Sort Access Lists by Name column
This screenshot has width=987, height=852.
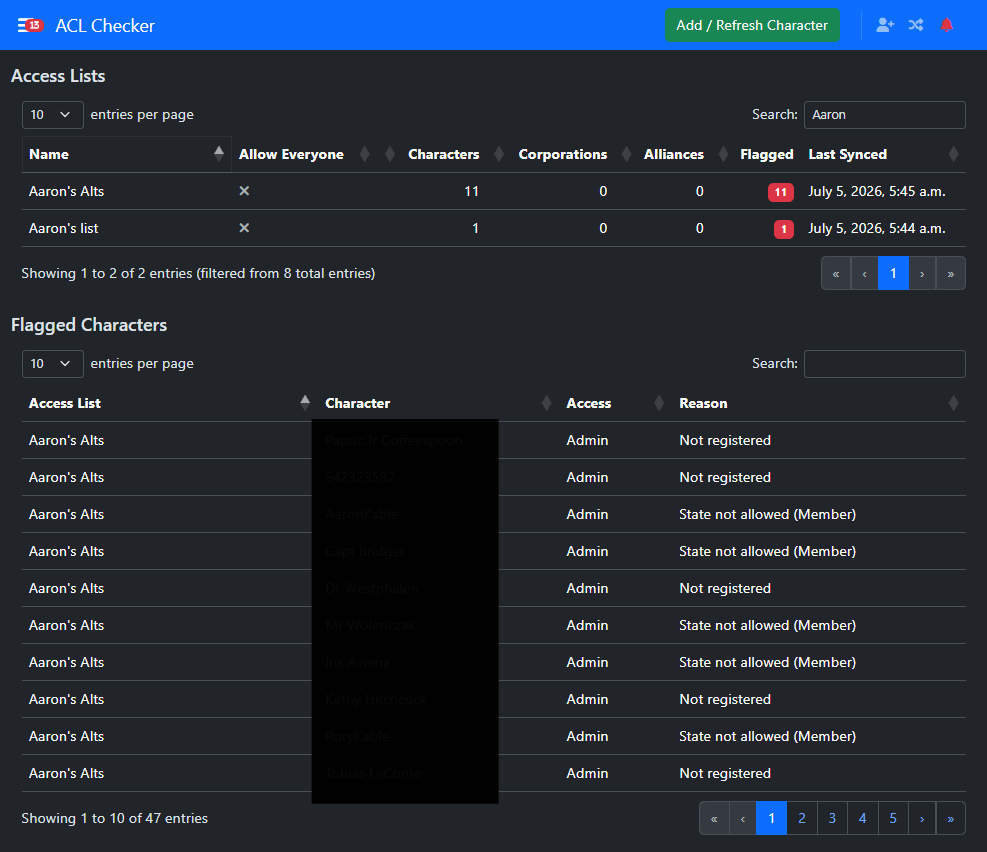(127, 154)
